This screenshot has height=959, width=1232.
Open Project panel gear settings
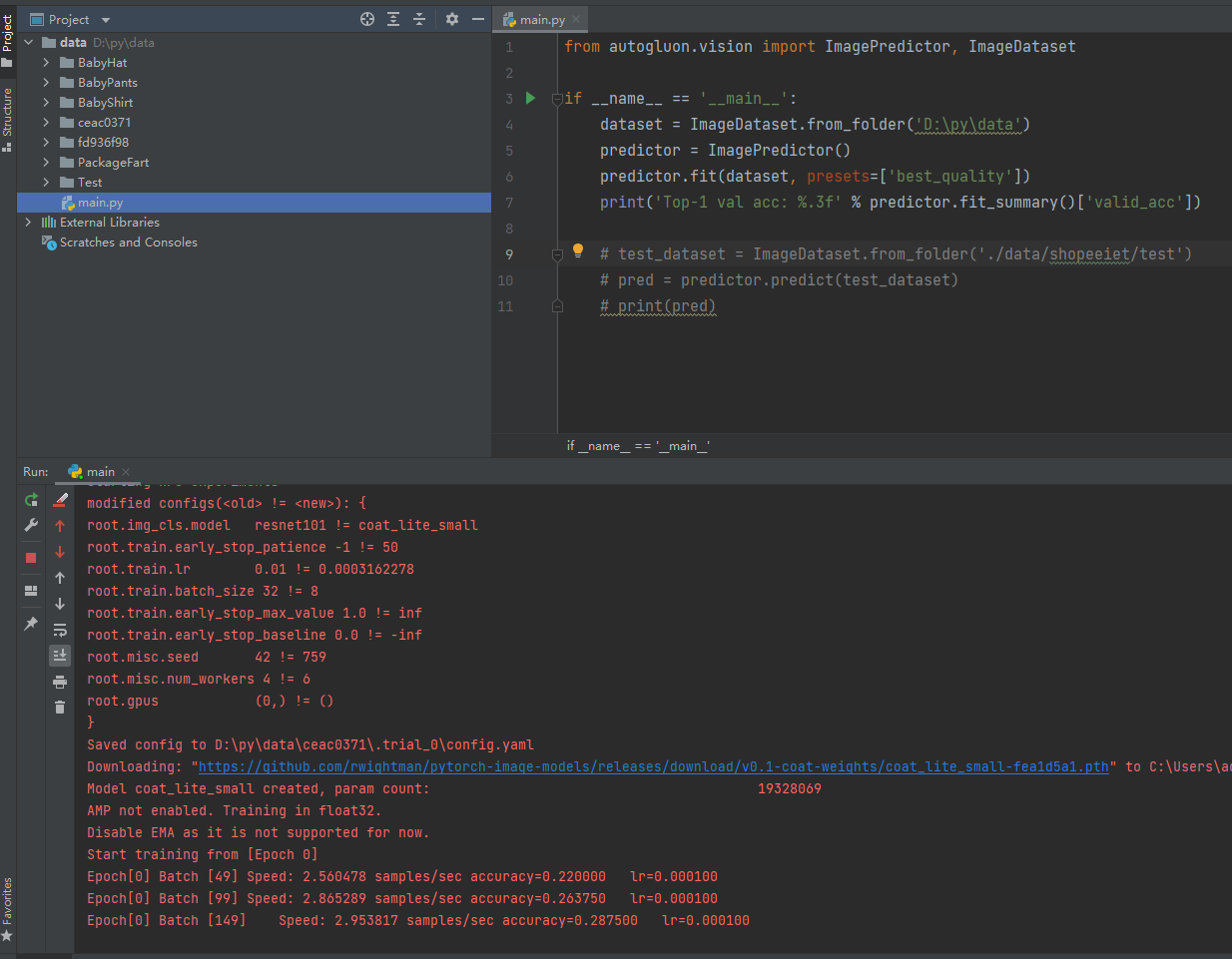coord(451,19)
